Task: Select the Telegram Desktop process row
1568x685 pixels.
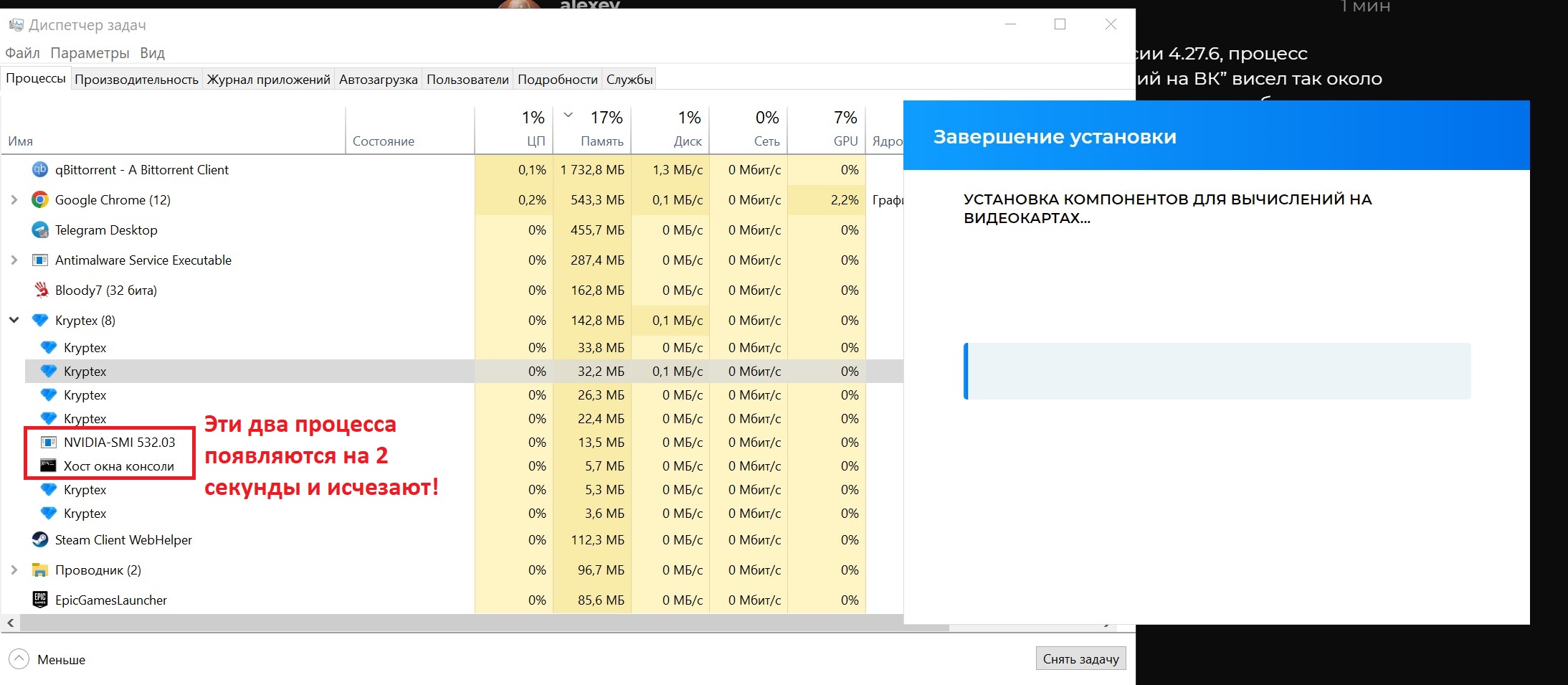Action: 452,230
